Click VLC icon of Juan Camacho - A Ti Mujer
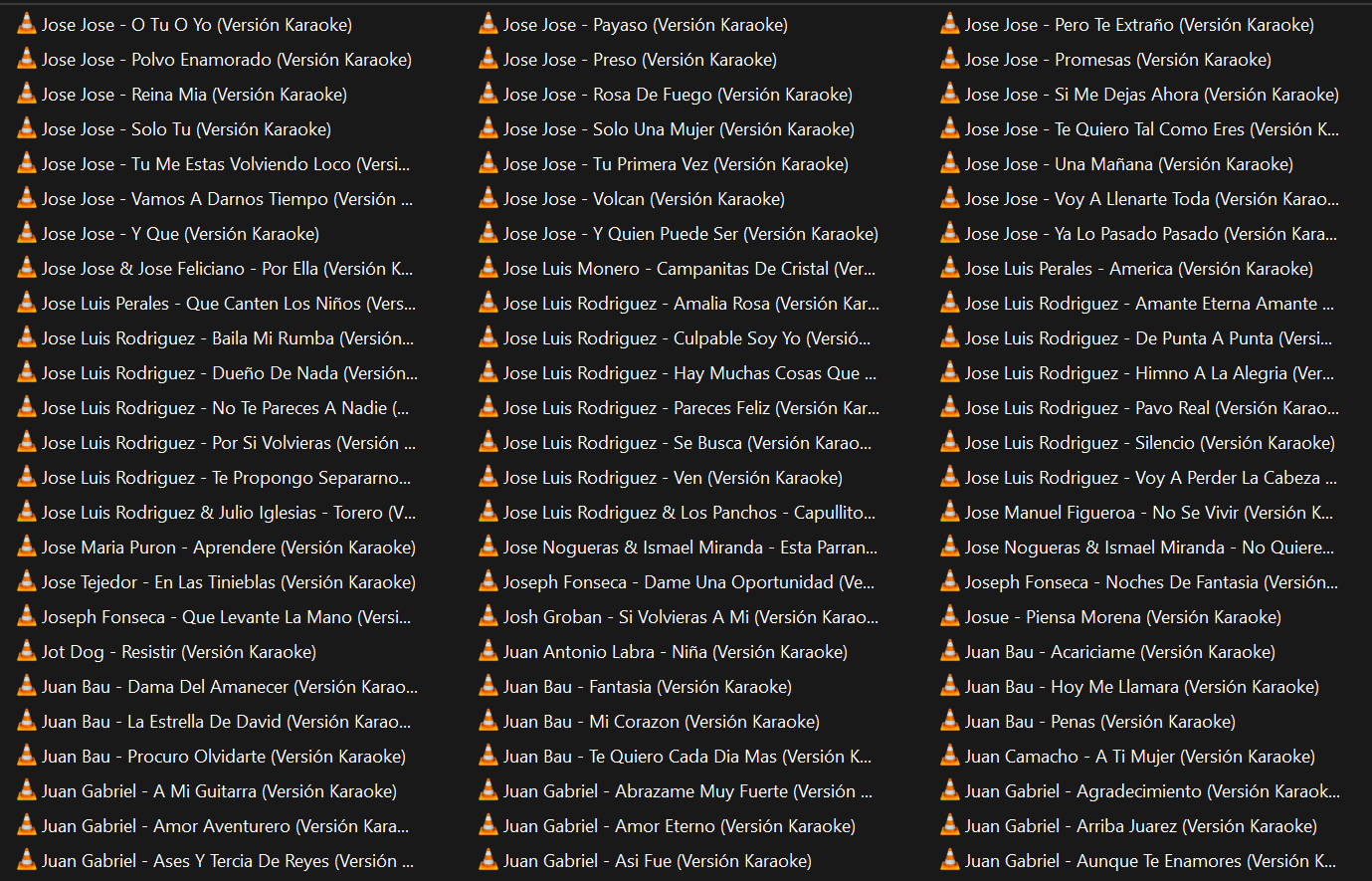 click(949, 756)
